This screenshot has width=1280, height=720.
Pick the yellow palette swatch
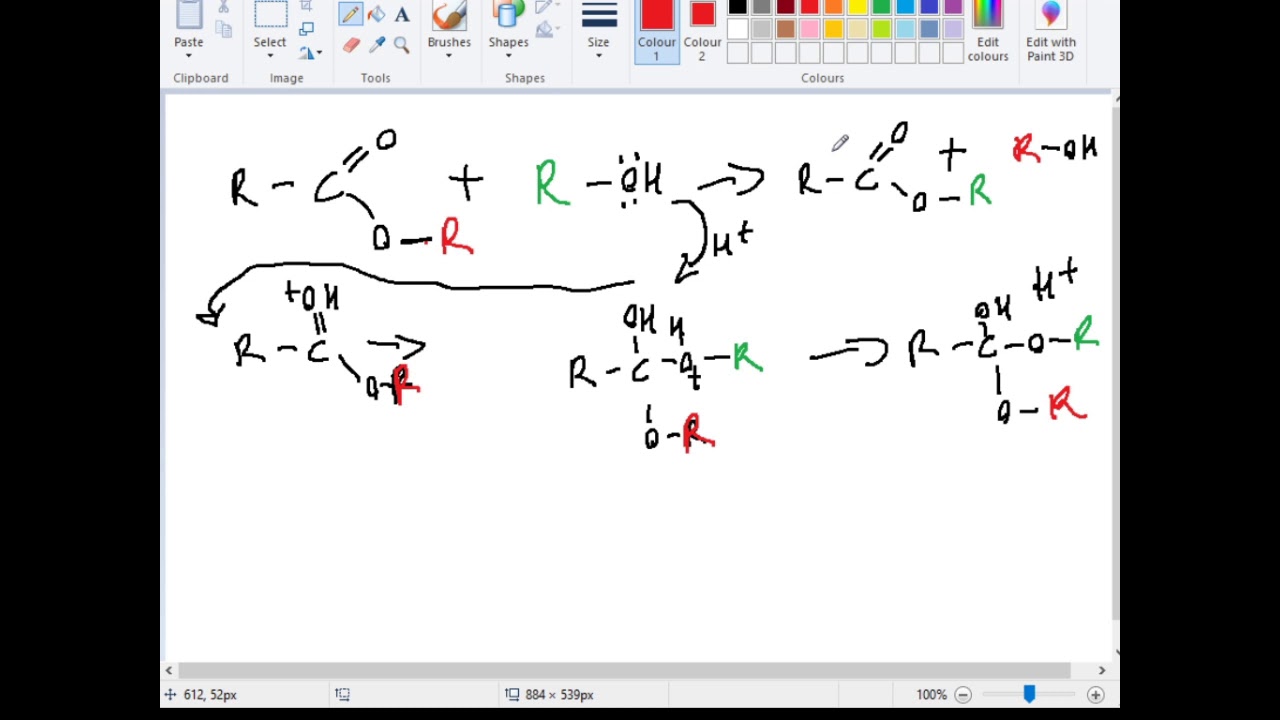(858, 7)
